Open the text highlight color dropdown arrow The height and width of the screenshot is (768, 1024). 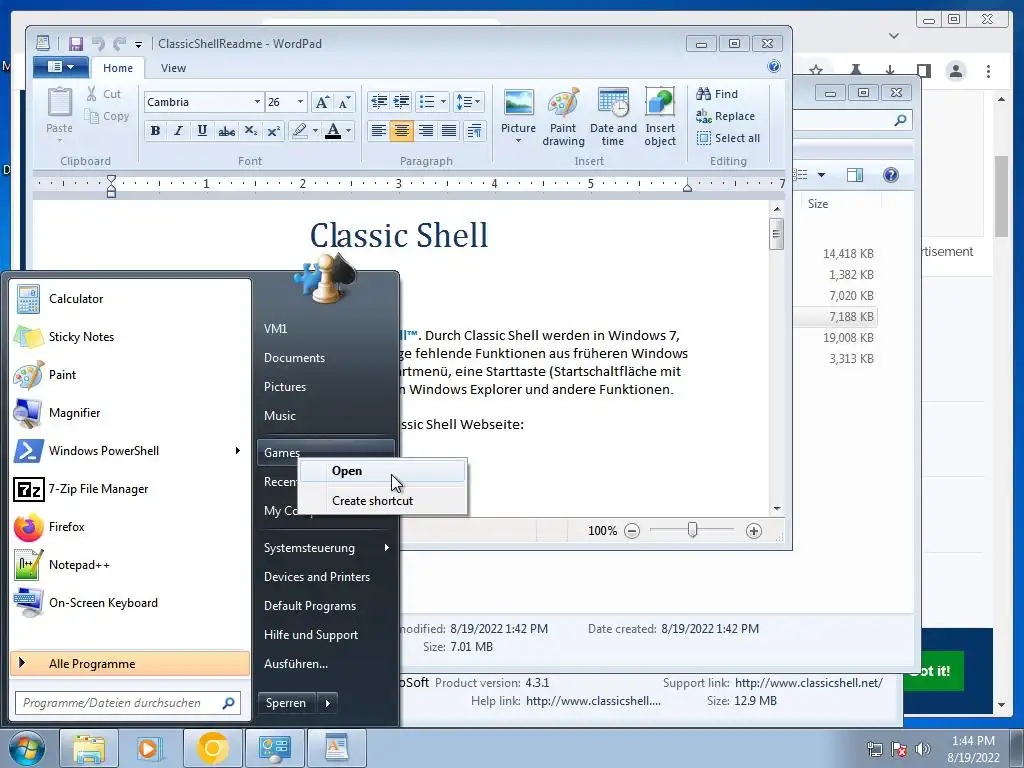point(315,131)
